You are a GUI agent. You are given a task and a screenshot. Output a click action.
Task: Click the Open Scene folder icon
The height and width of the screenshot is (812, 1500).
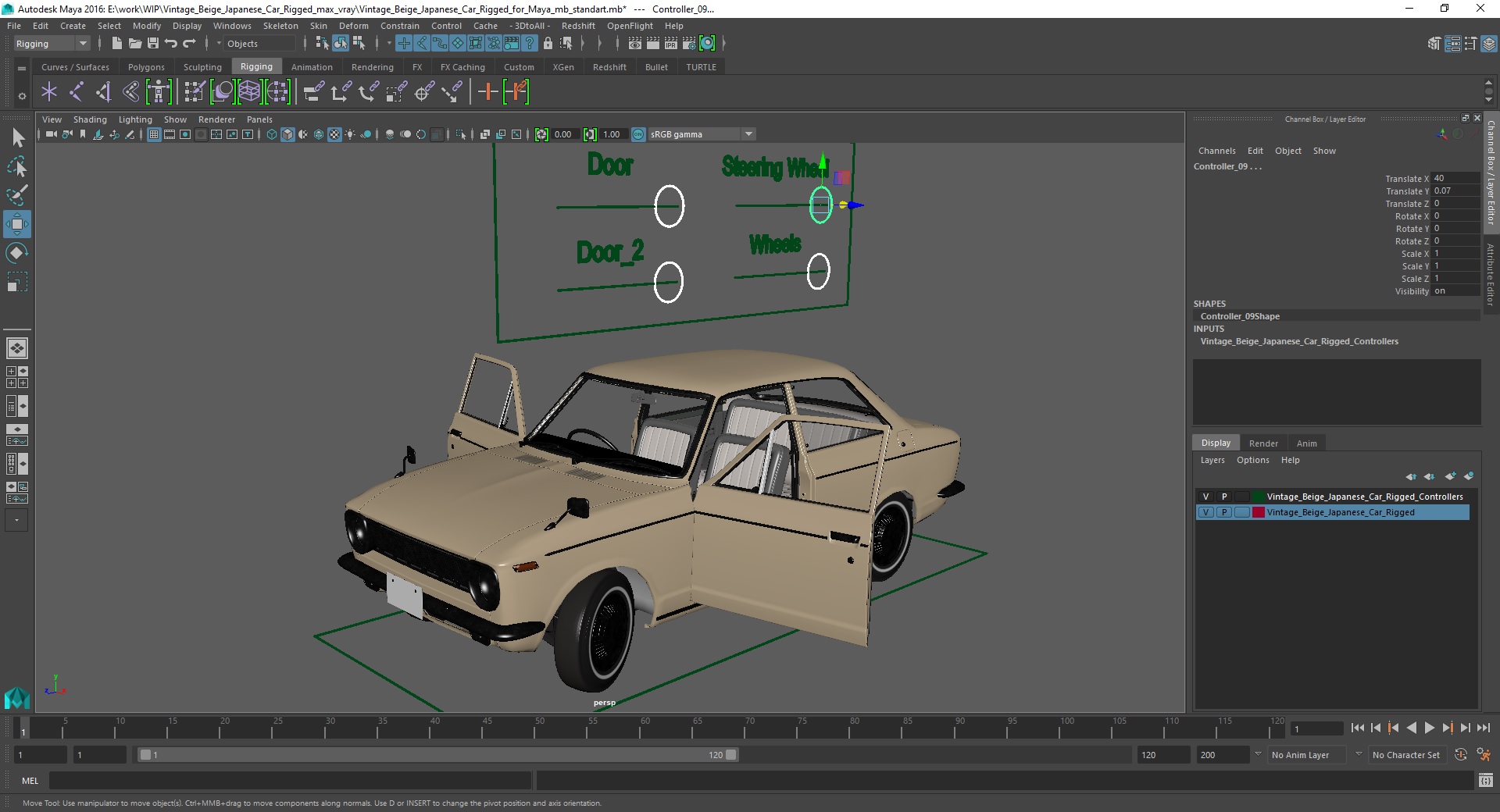(135, 44)
